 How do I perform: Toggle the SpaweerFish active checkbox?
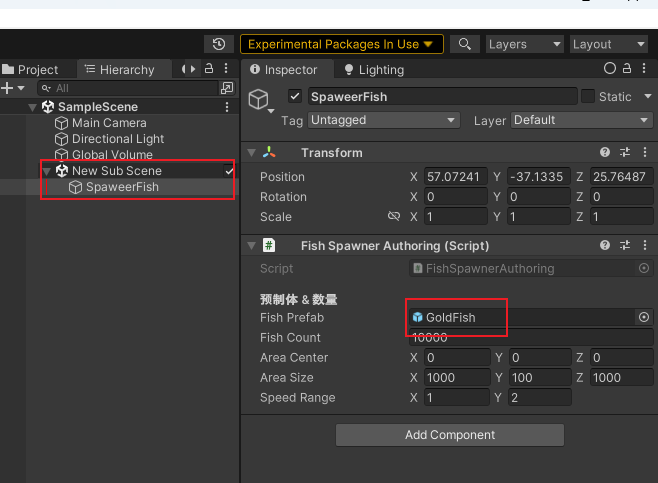[x=295, y=97]
